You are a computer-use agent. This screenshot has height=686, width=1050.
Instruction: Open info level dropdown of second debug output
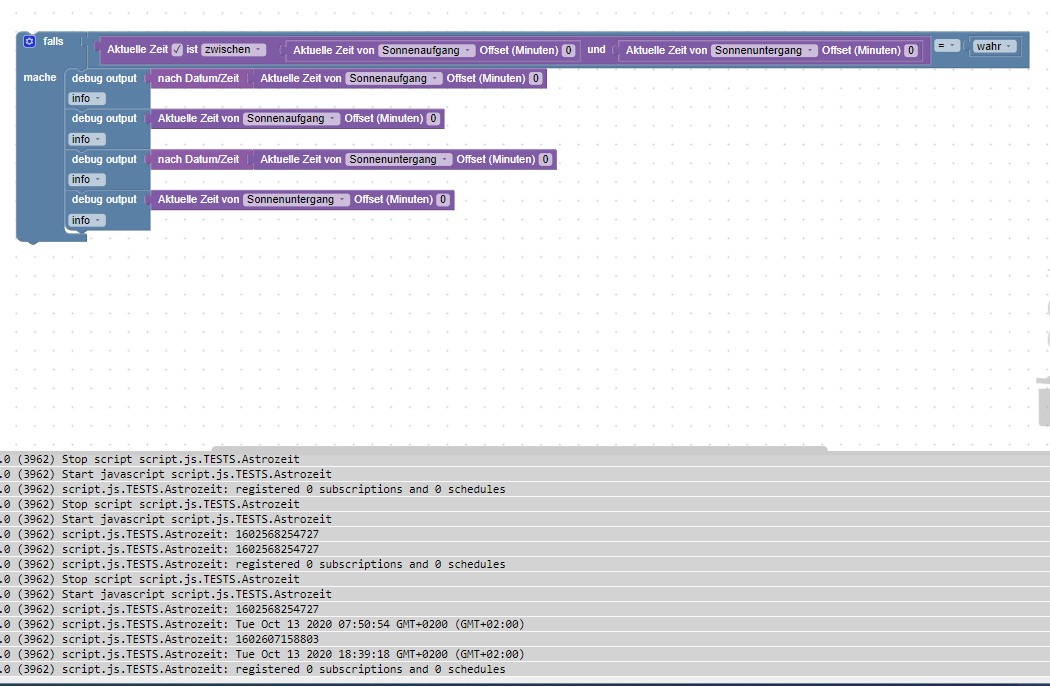(86, 139)
